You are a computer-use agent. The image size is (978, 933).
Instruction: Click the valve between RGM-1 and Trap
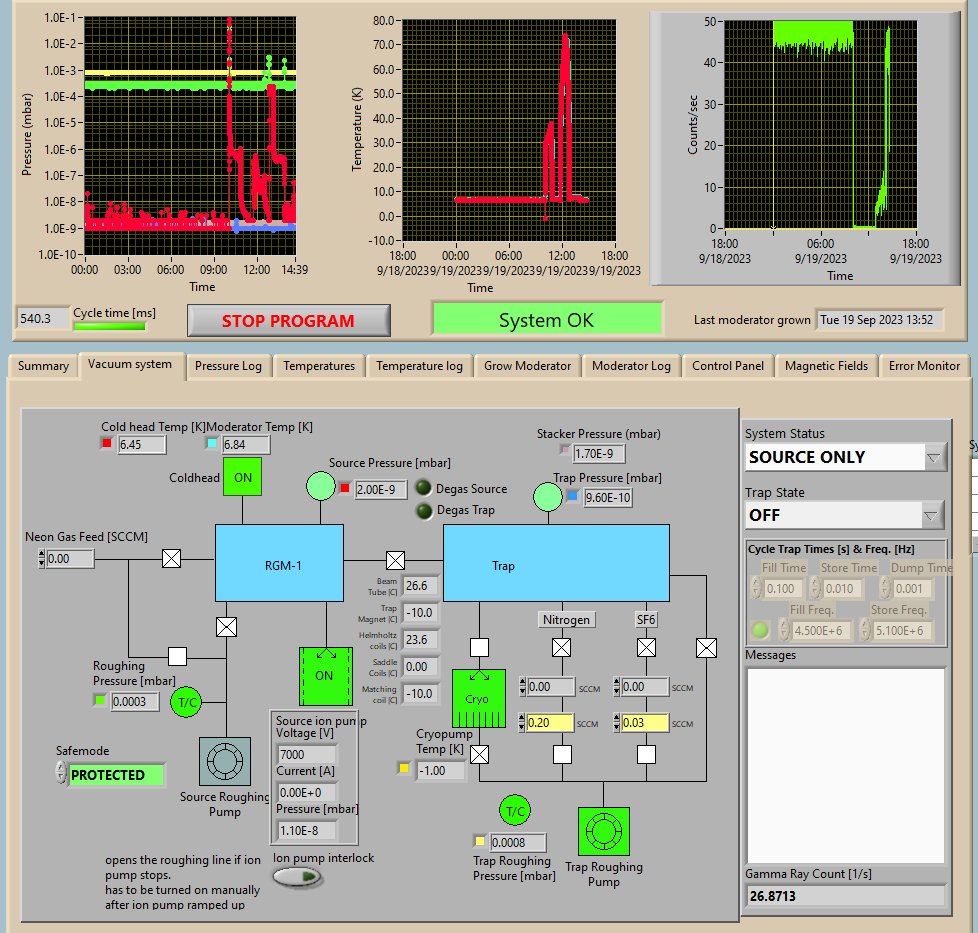pos(396,559)
